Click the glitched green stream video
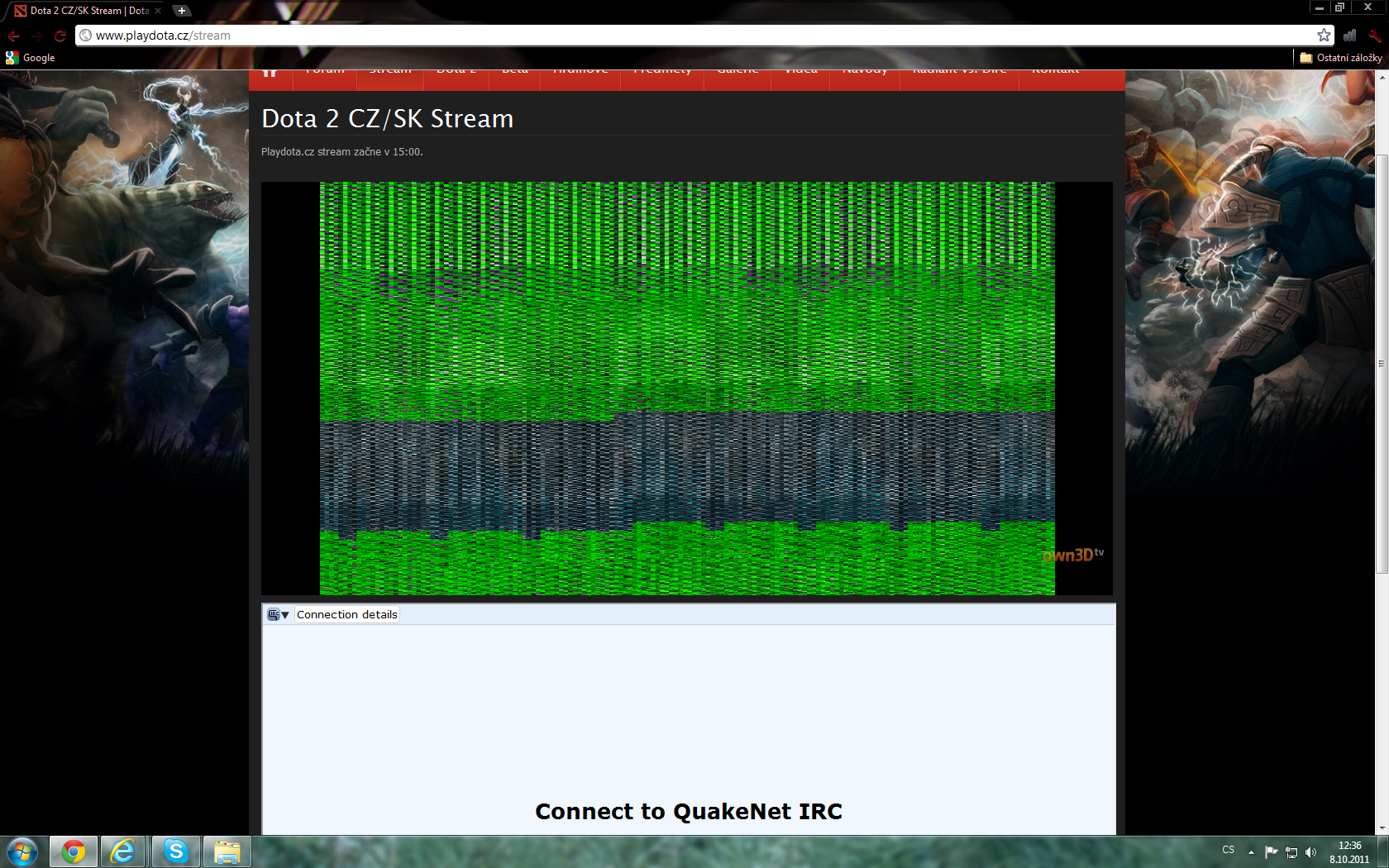 tap(687, 388)
